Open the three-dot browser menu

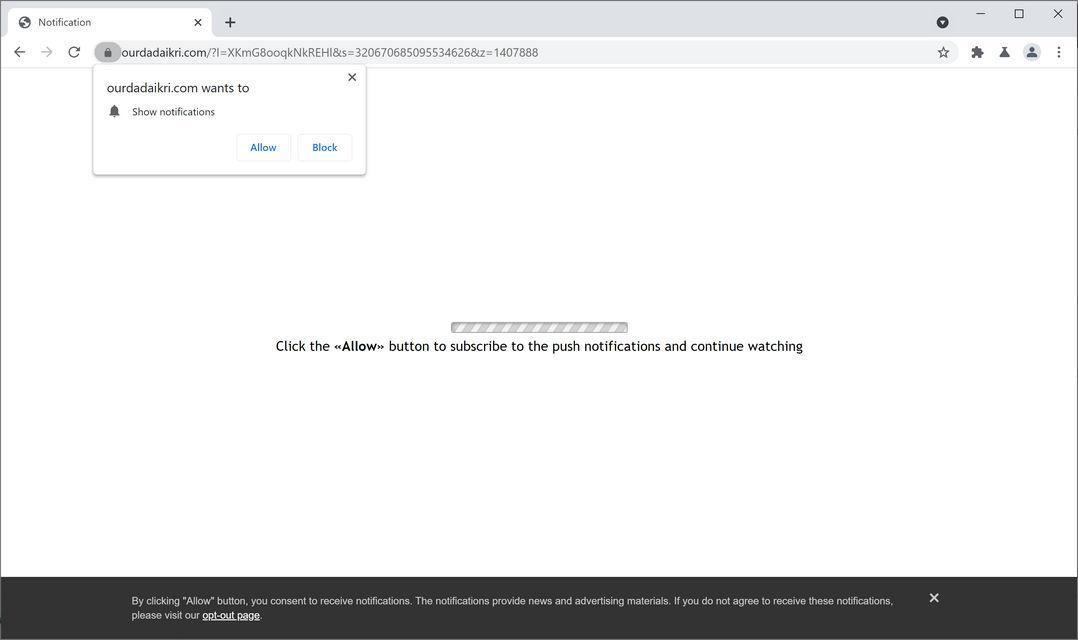[x=1059, y=51]
